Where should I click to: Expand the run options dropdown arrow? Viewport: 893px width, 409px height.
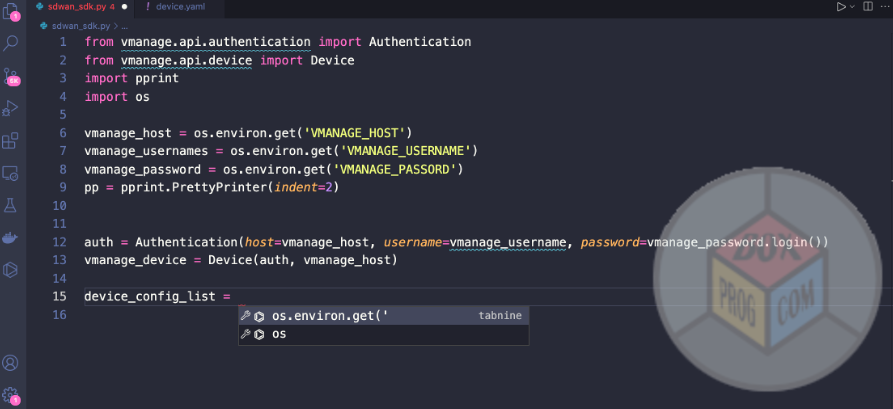(x=853, y=7)
